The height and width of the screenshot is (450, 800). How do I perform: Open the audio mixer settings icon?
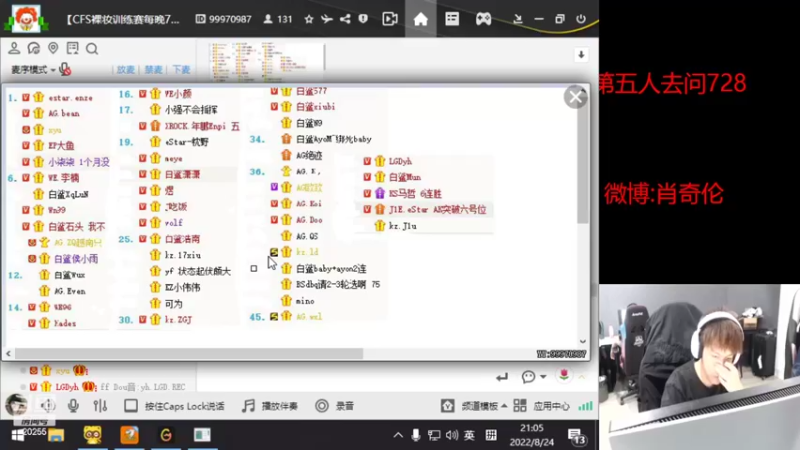click(x=100, y=406)
